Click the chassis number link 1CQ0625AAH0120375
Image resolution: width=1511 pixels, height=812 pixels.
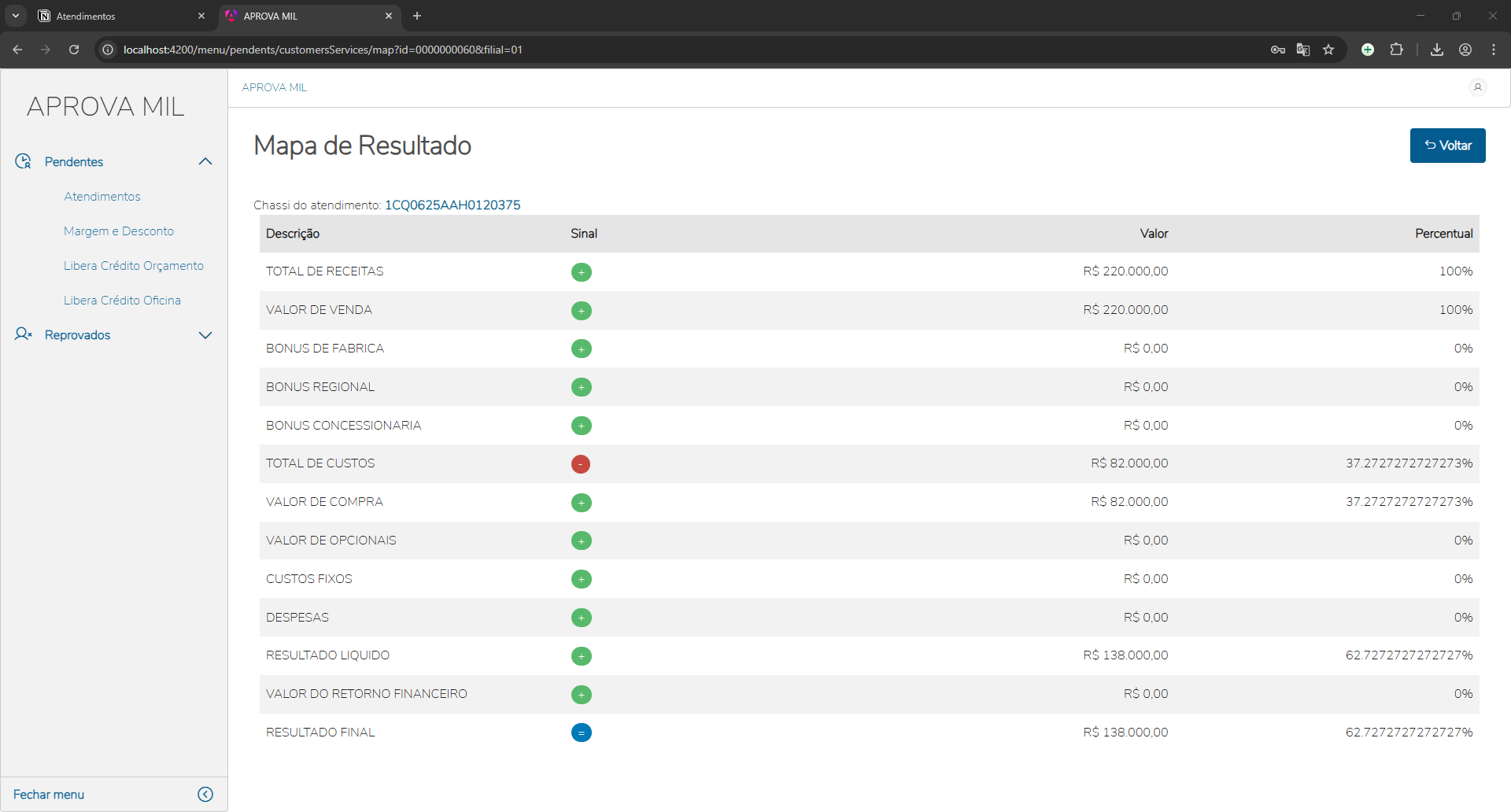coord(453,205)
